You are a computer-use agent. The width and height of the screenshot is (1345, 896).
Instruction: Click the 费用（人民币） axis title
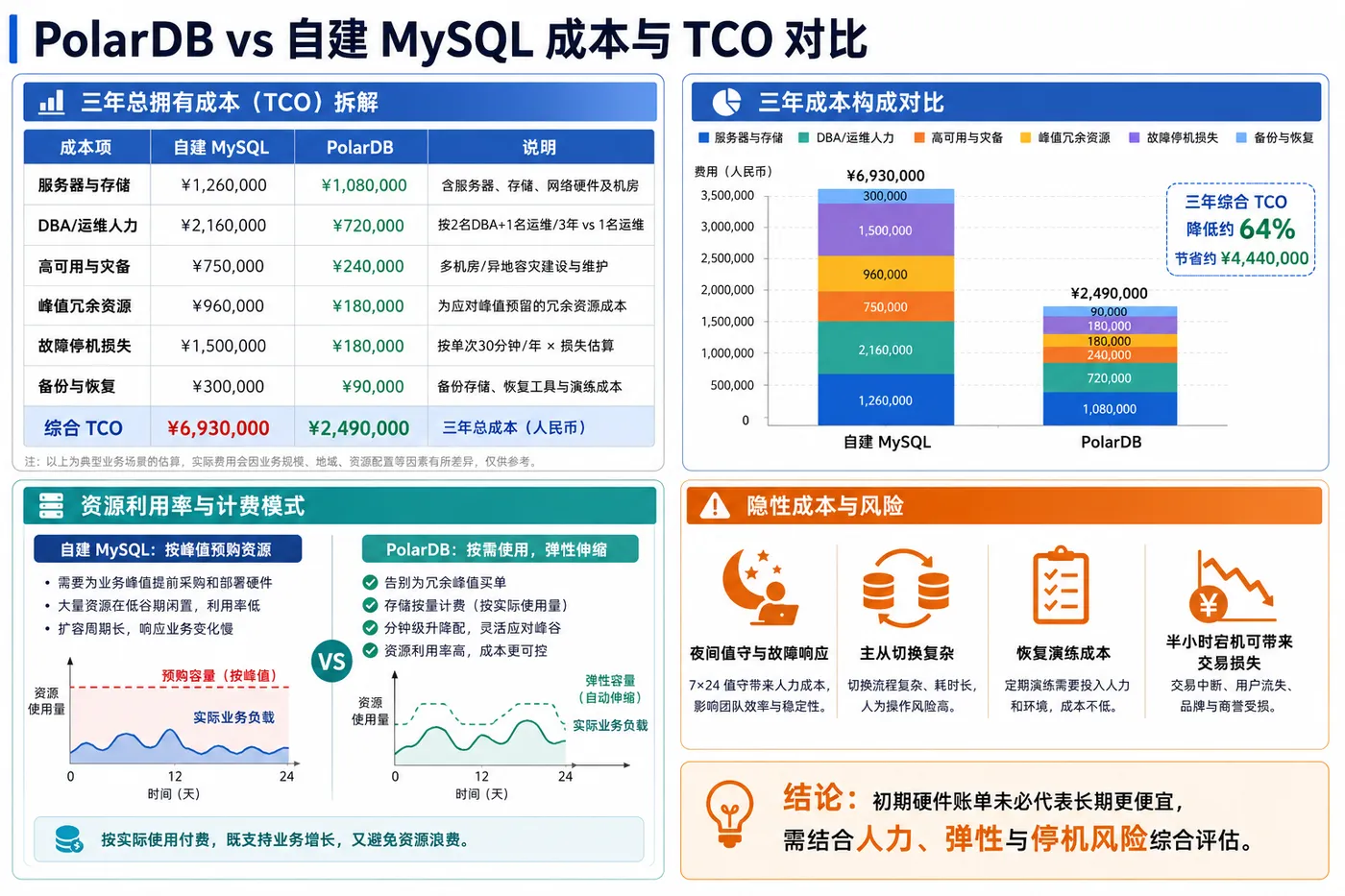733,171
